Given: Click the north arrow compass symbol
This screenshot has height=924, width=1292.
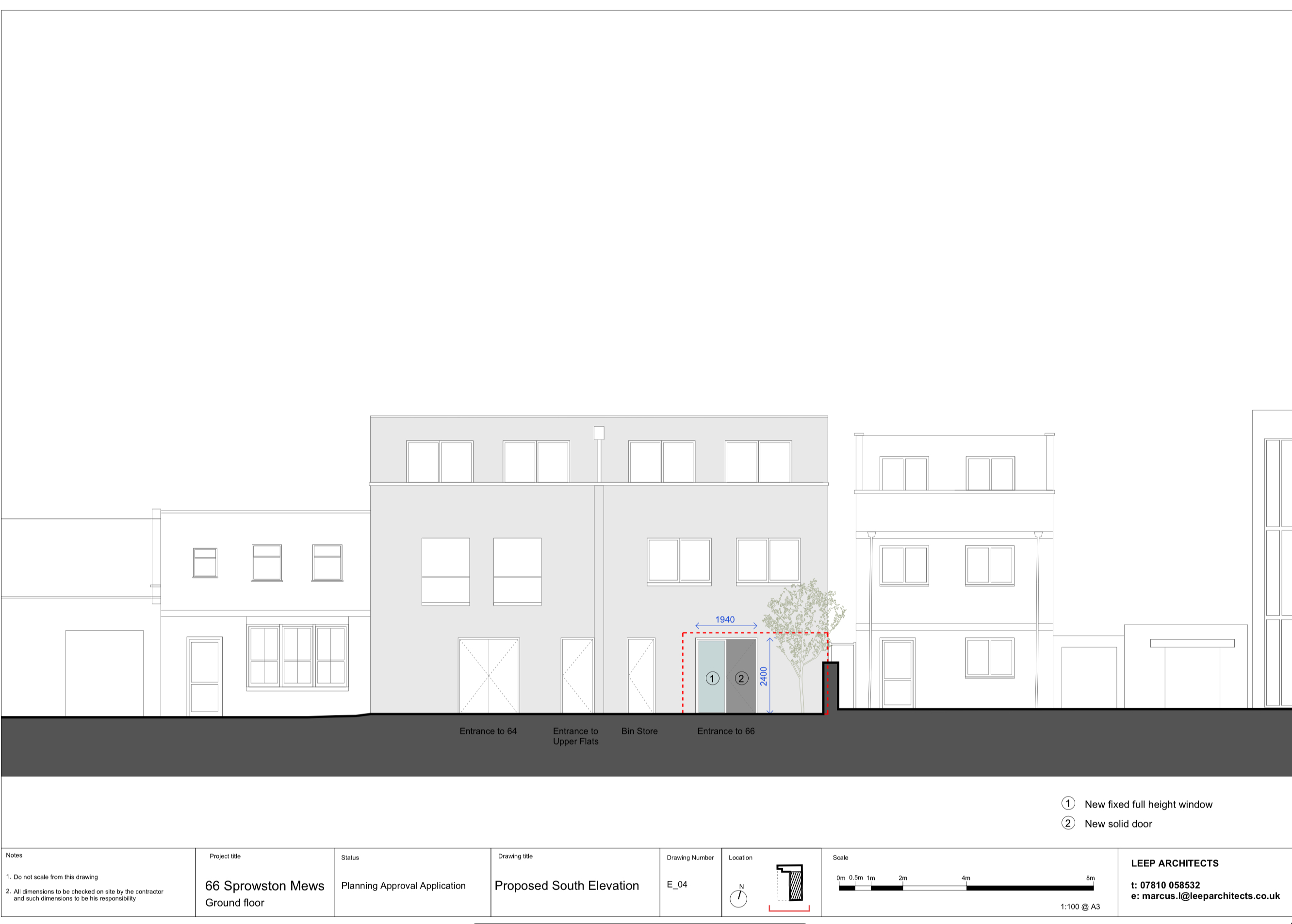Looking at the screenshot, I should point(738,898).
